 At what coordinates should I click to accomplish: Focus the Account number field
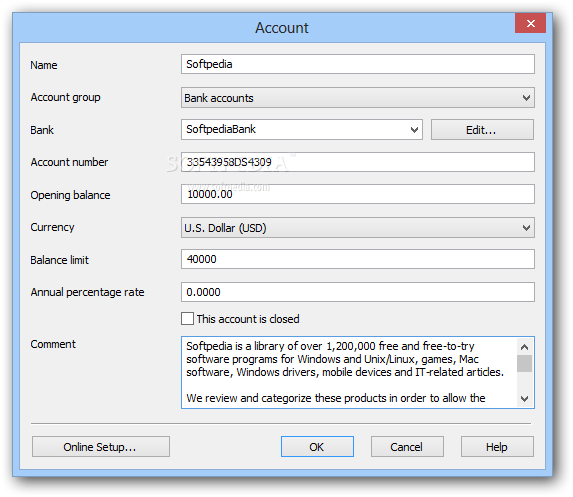(x=357, y=162)
